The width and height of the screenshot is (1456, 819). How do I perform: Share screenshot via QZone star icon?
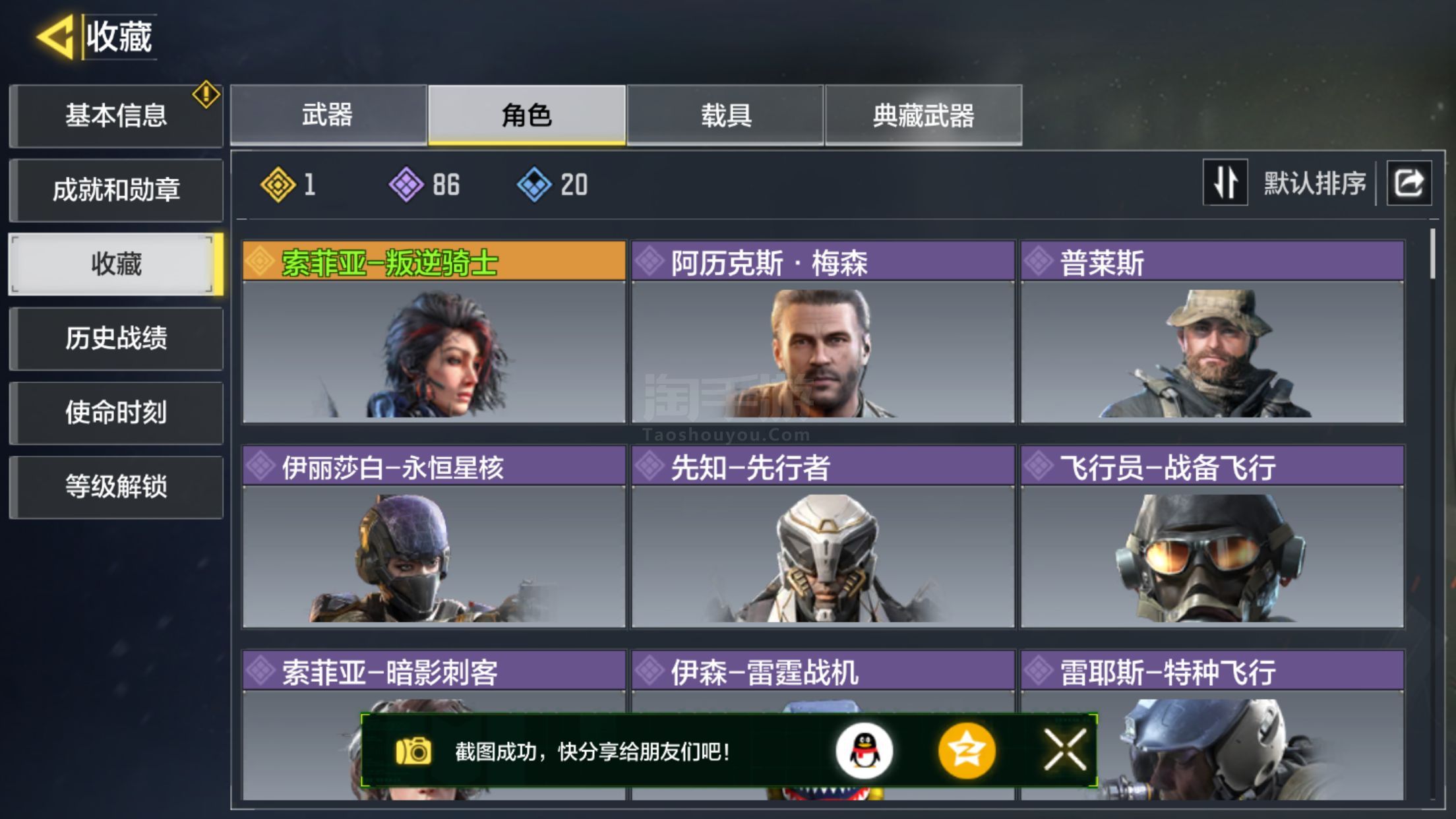pos(967,751)
